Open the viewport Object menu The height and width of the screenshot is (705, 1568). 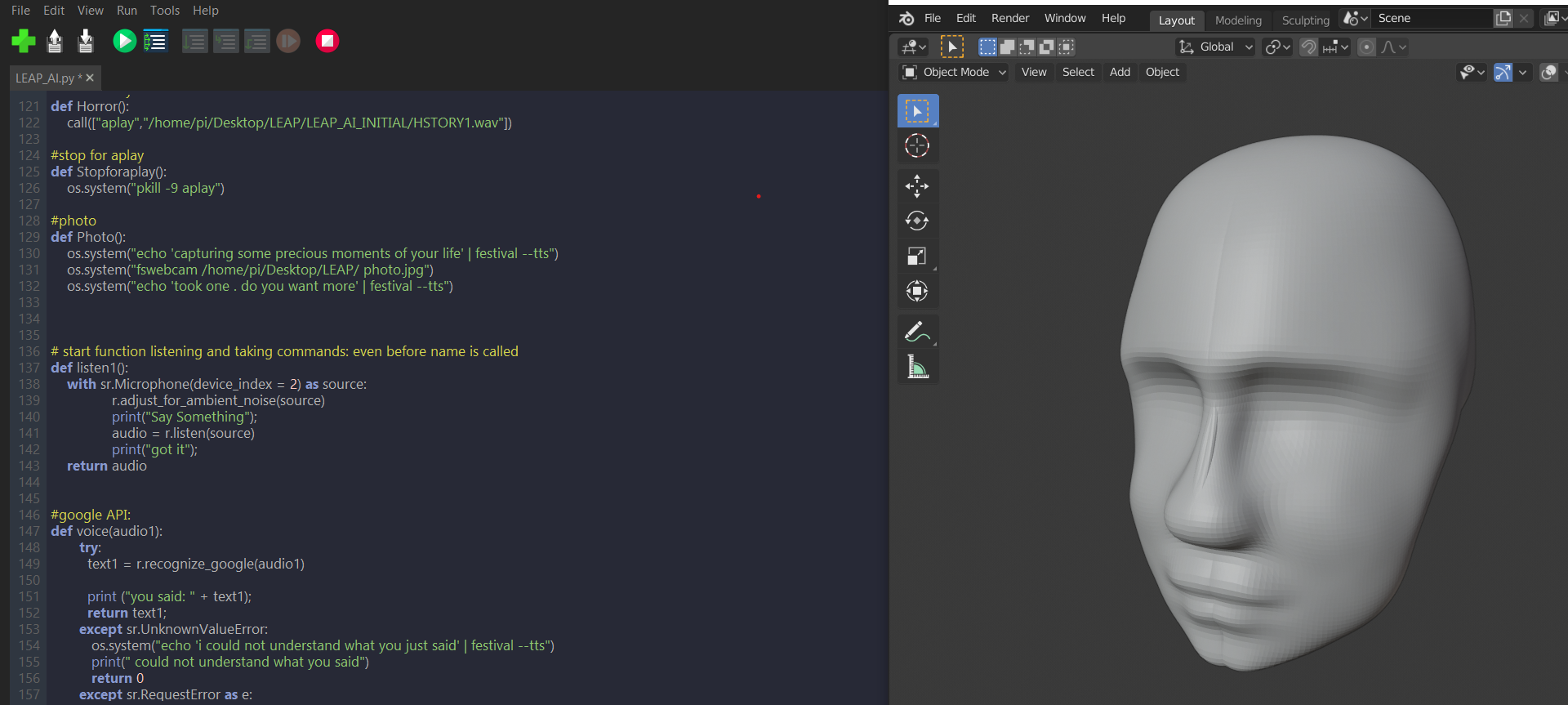point(1162,72)
